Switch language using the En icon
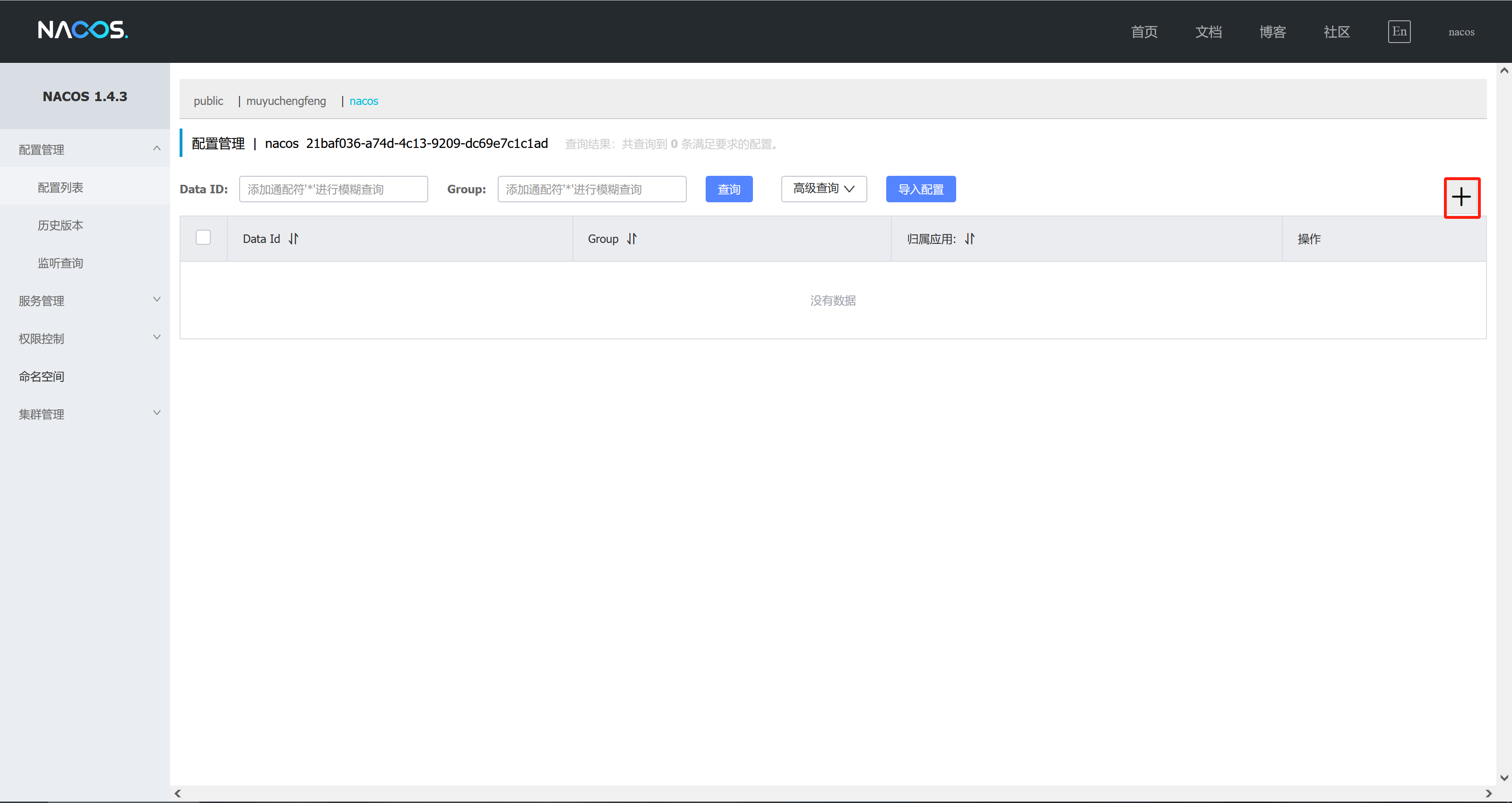Image resolution: width=1512 pixels, height=803 pixels. 1400,32
